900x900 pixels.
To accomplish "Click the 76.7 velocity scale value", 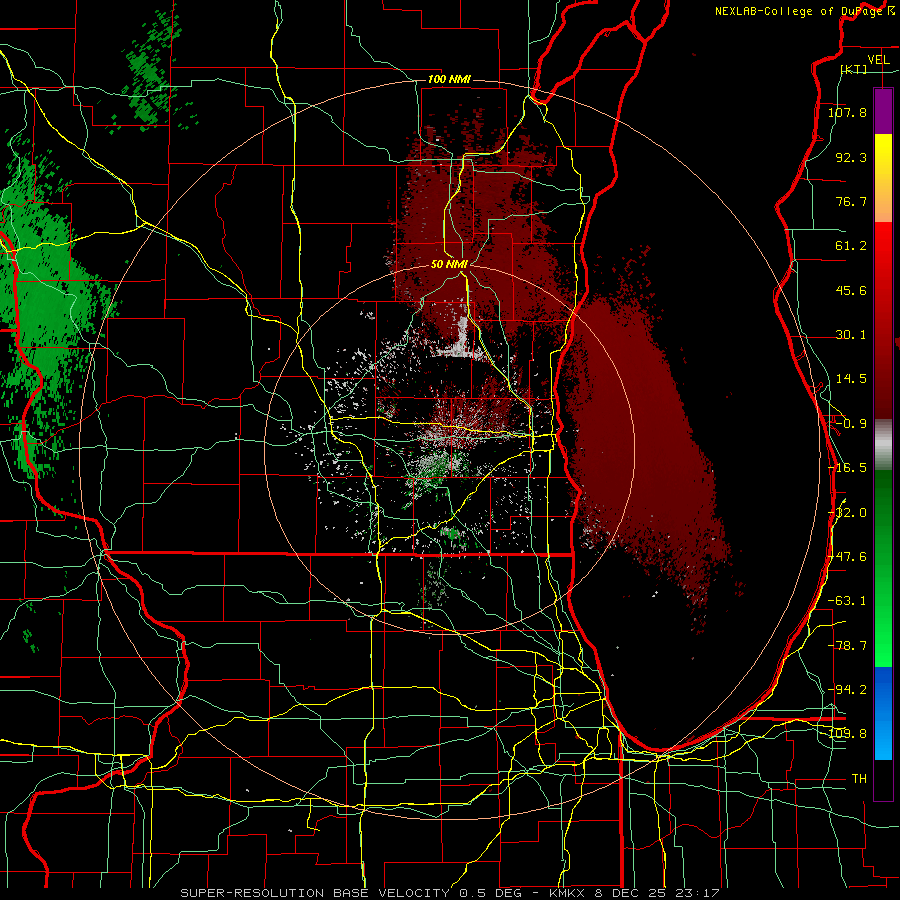I will point(851,201).
